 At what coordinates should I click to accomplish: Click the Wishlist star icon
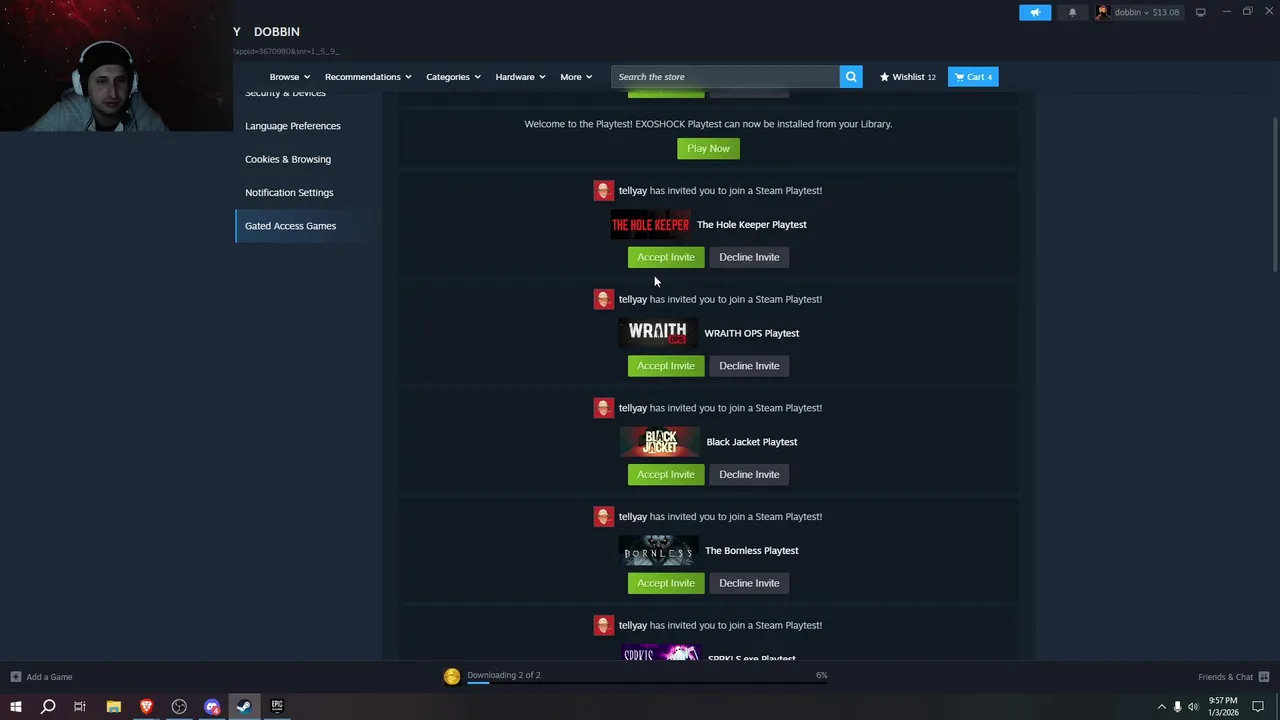[x=884, y=77]
